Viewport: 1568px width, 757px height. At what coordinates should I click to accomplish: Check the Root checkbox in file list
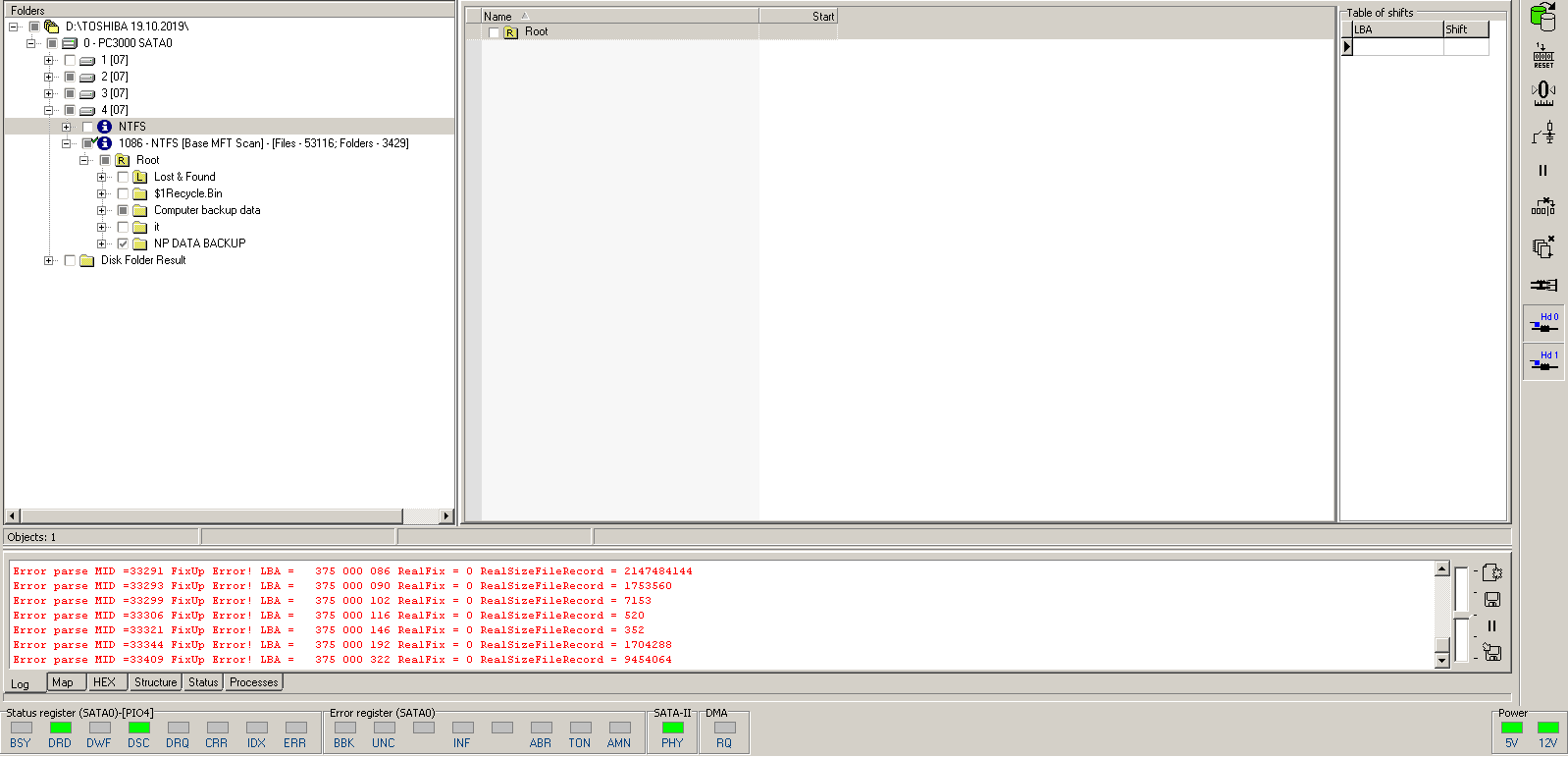coord(494,32)
